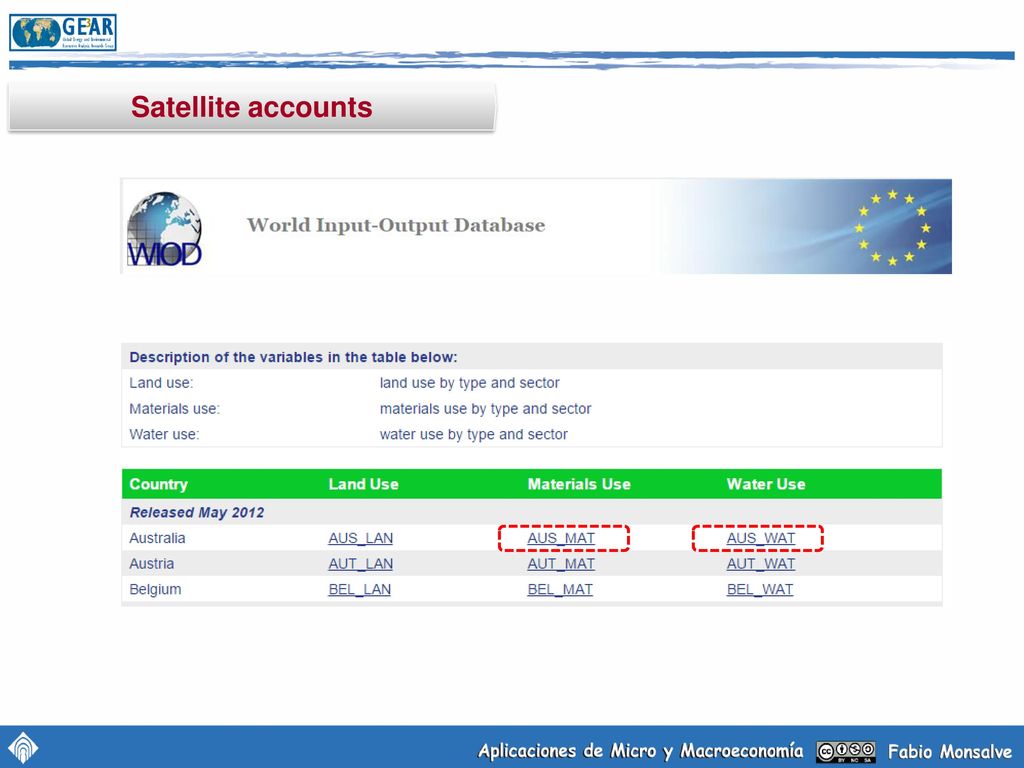Click the Materials Use column header
Screen dimensions: 1024x768
pos(579,484)
